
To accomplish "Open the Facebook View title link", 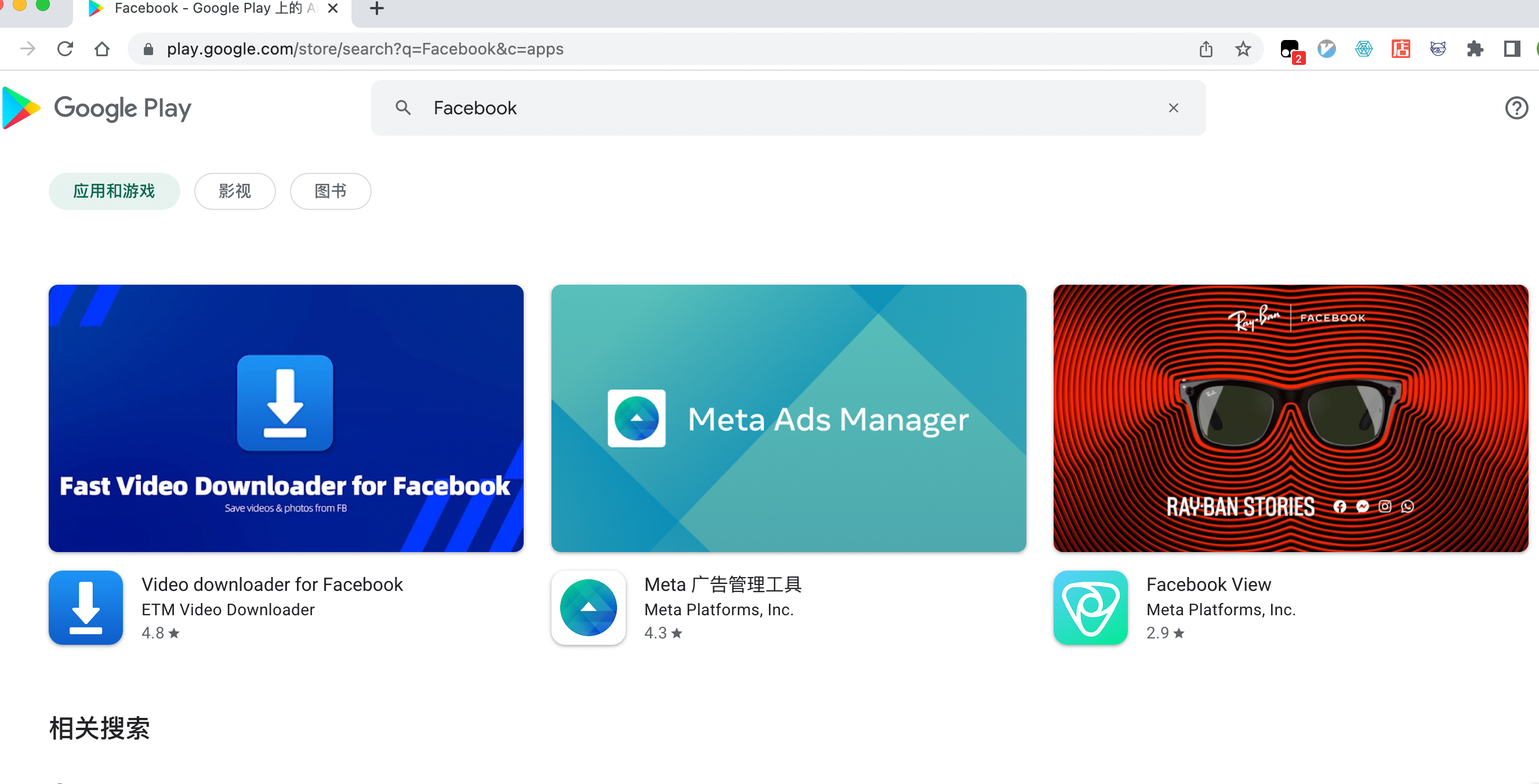I will (x=1208, y=585).
